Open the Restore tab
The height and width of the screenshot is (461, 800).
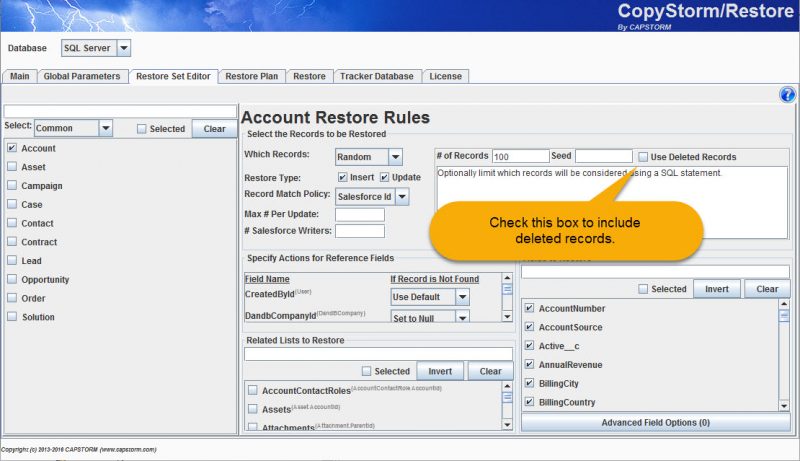309,76
